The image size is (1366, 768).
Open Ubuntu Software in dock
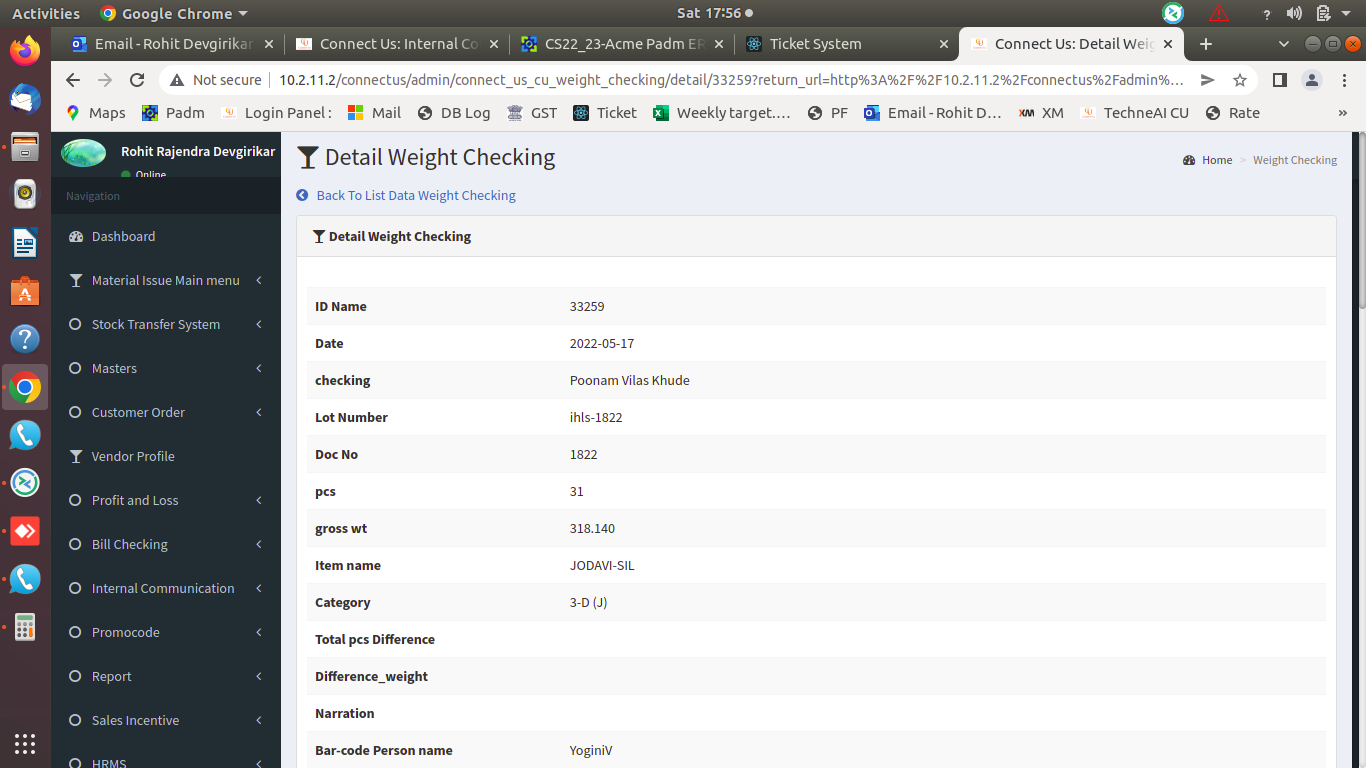click(25, 291)
